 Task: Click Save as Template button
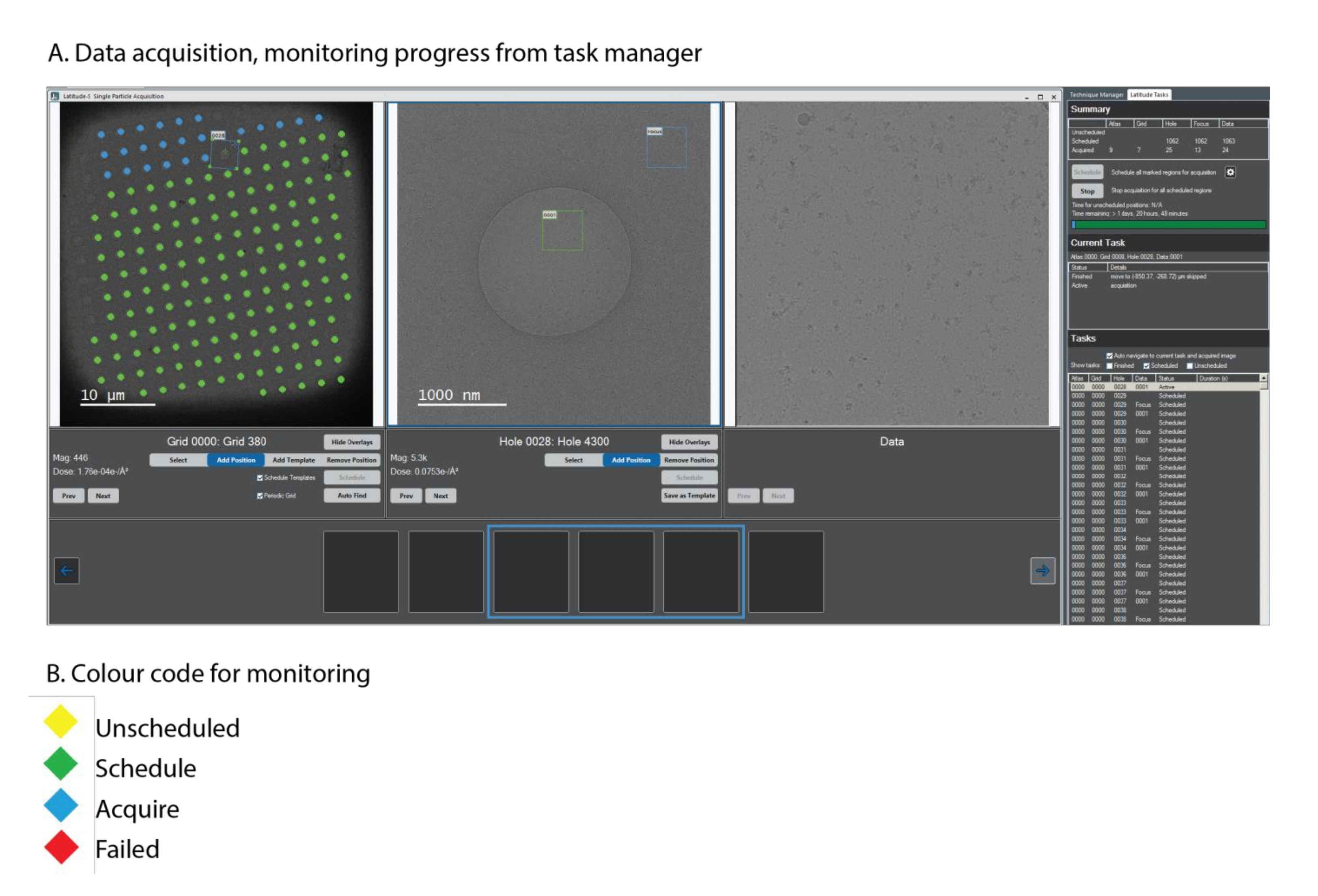pyautogui.click(x=689, y=495)
